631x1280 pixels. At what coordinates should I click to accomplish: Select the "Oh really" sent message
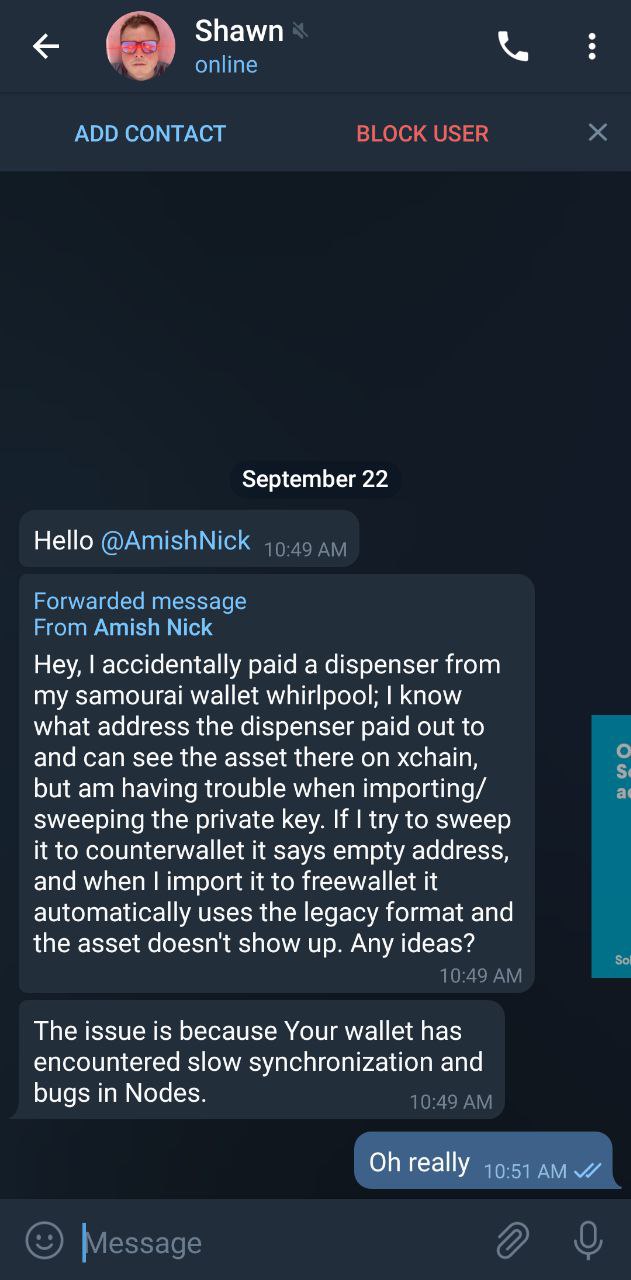point(484,1161)
